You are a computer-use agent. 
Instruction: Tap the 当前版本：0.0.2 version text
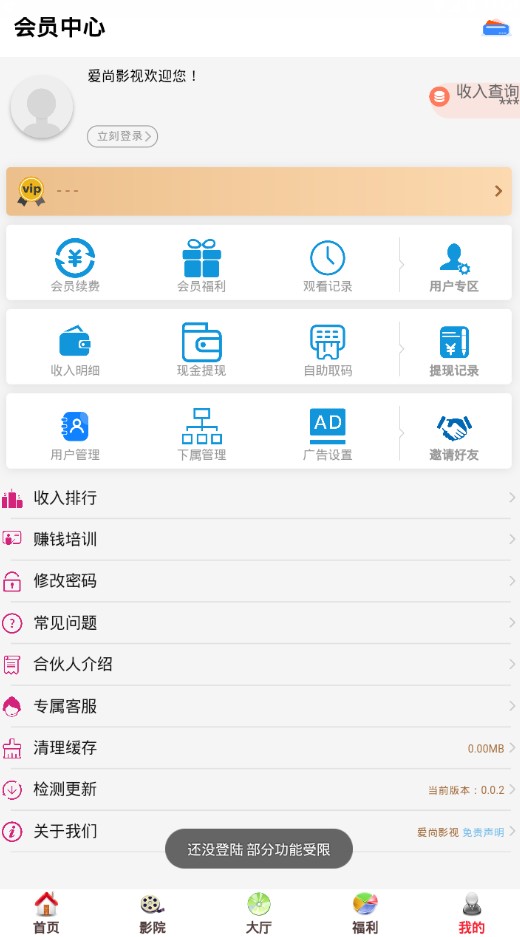coord(466,790)
